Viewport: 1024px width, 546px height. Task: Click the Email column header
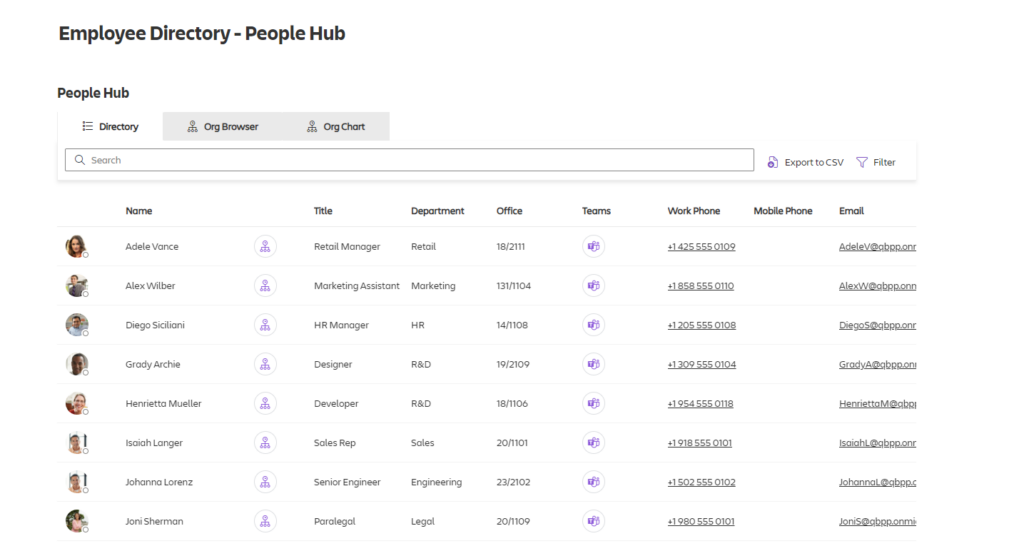(x=851, y=210)
